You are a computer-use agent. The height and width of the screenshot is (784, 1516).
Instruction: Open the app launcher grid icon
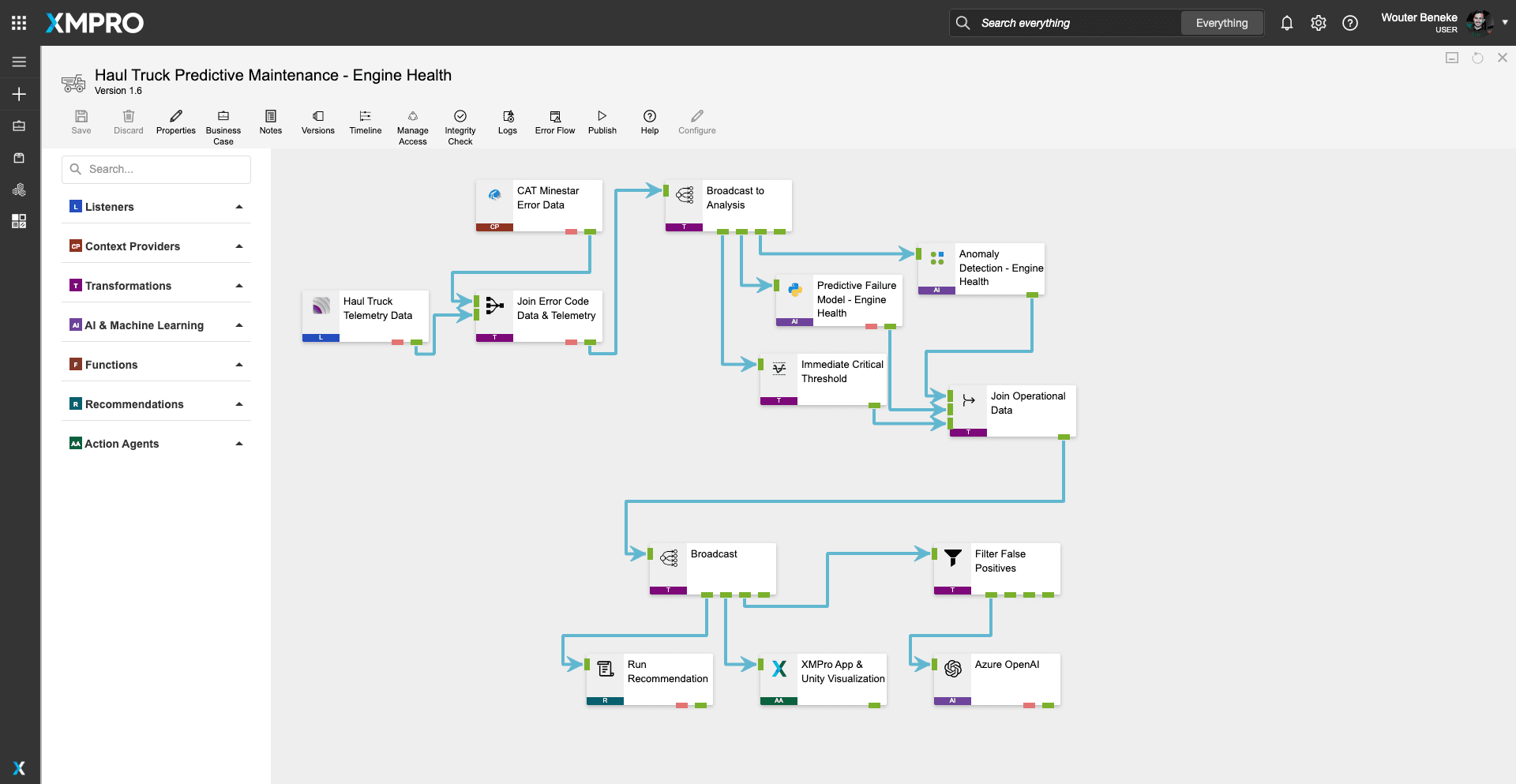[19, 23]
